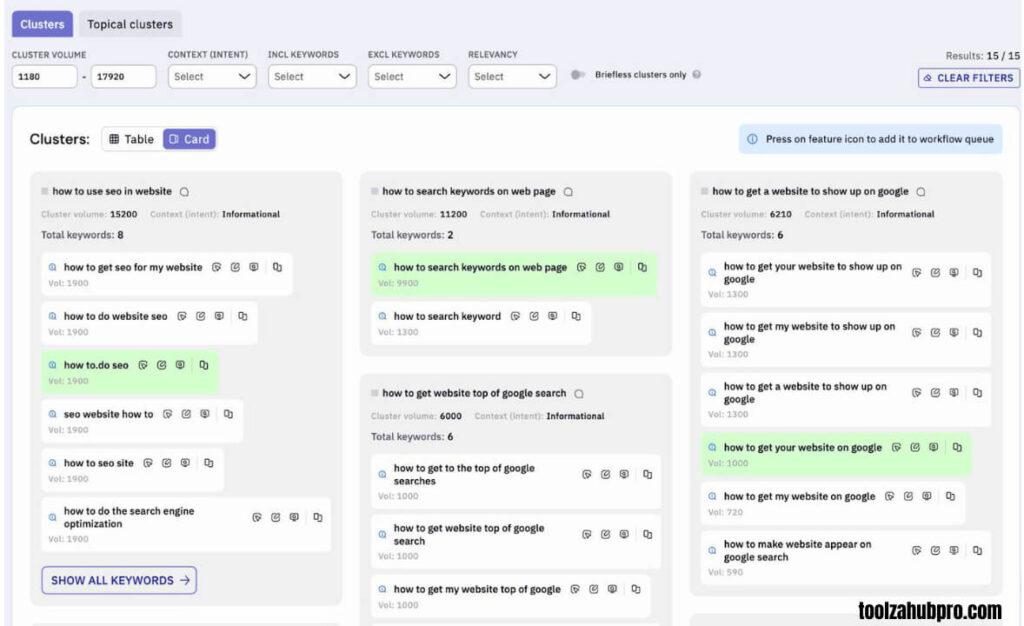The width and height of the screenshot is (1024, 626).
Task: Click first feature icon for 'how to get your website on google'
Action: (x=897, y=447)
